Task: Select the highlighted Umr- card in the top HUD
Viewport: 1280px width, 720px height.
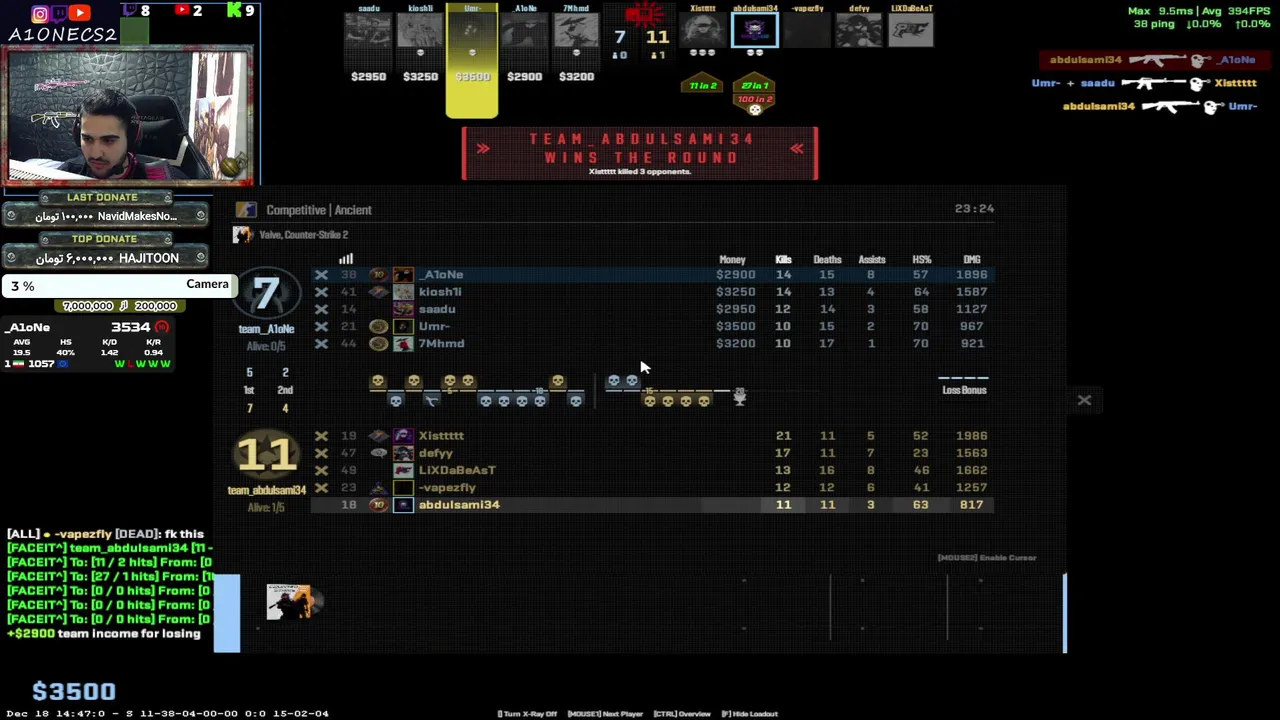Action: point(472,60)
